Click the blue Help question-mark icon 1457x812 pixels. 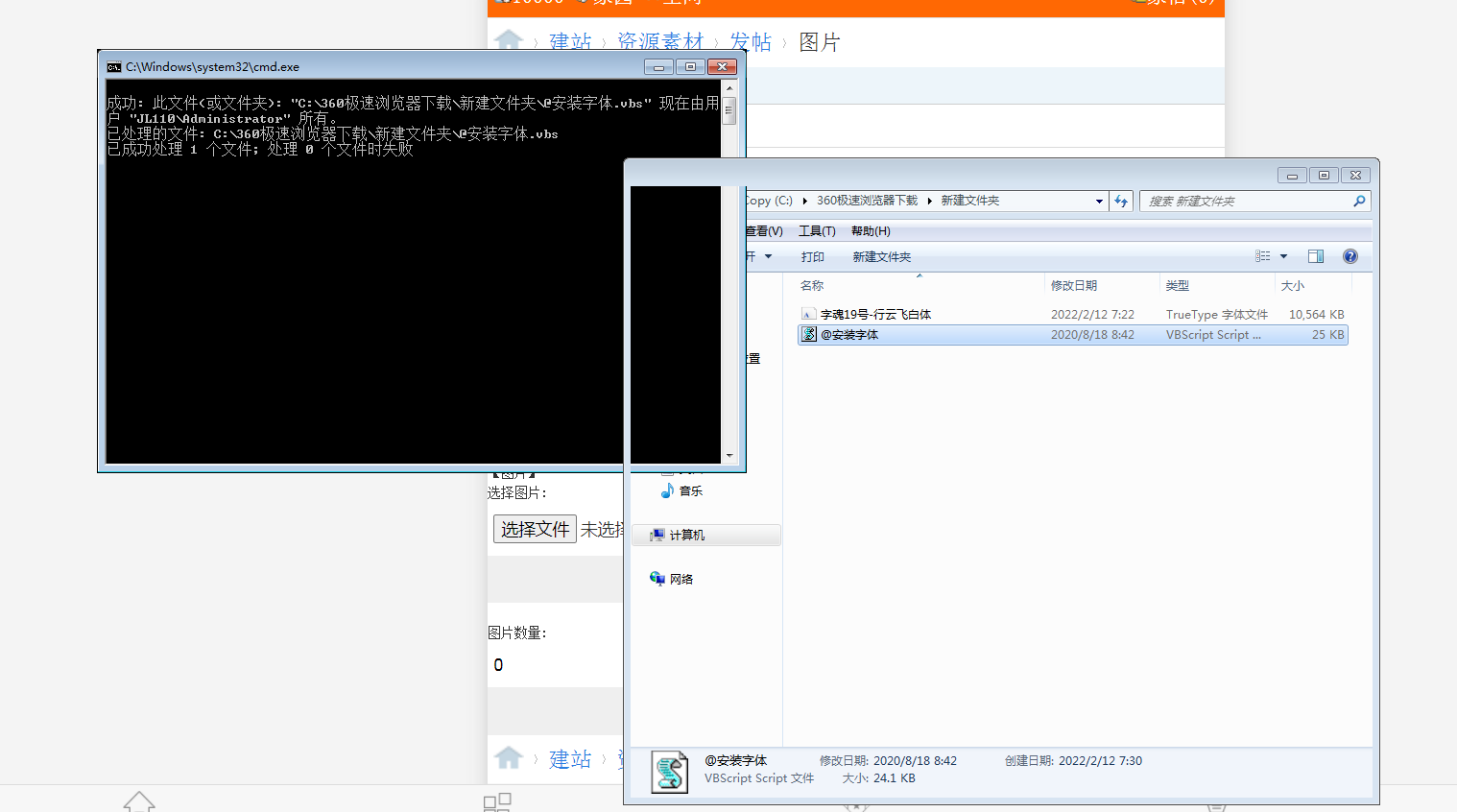[x=1350, y=255]
